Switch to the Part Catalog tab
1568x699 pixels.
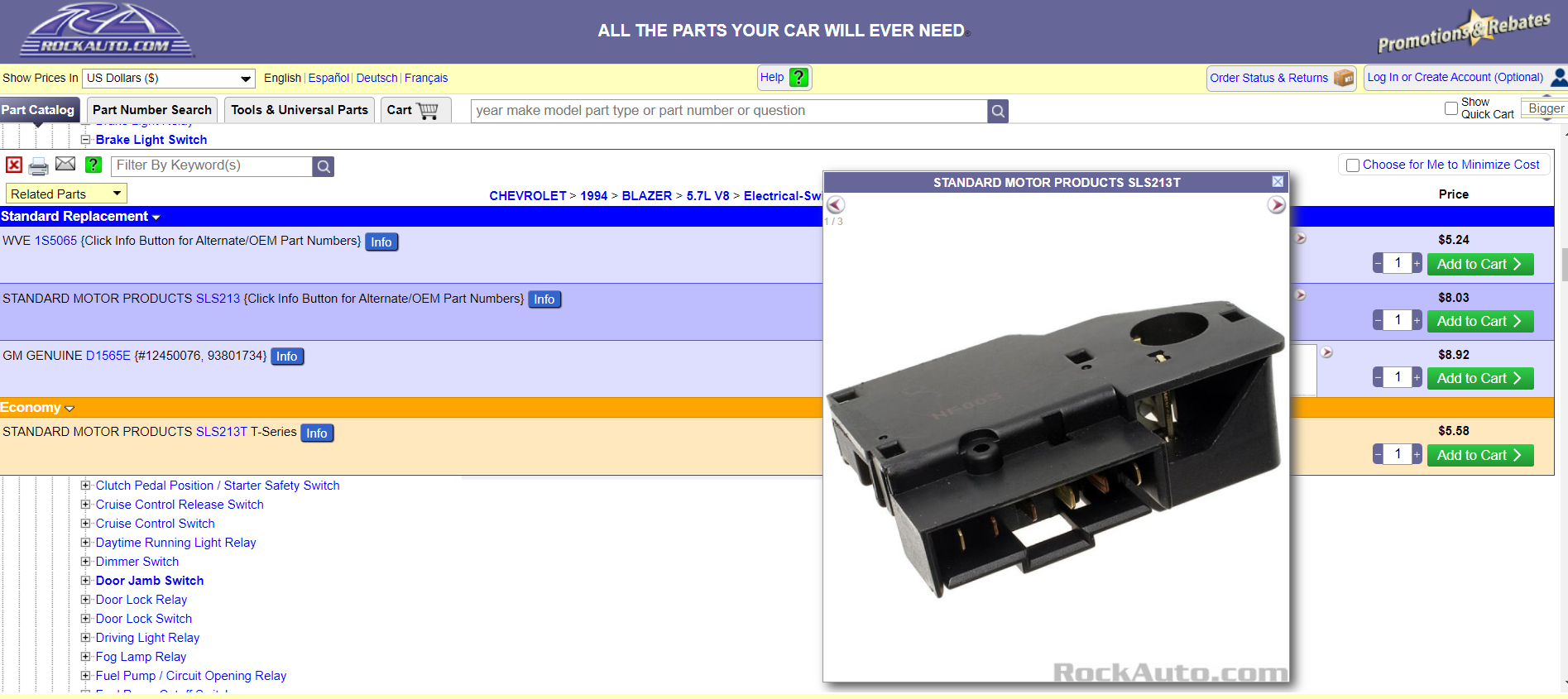(x=38, y=110)
